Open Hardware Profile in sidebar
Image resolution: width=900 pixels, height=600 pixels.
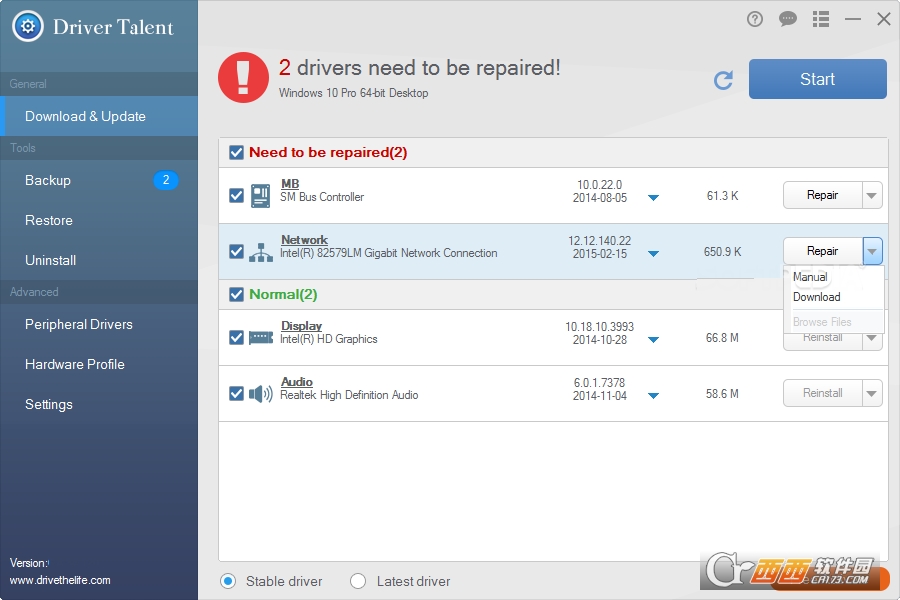(99, 365)
